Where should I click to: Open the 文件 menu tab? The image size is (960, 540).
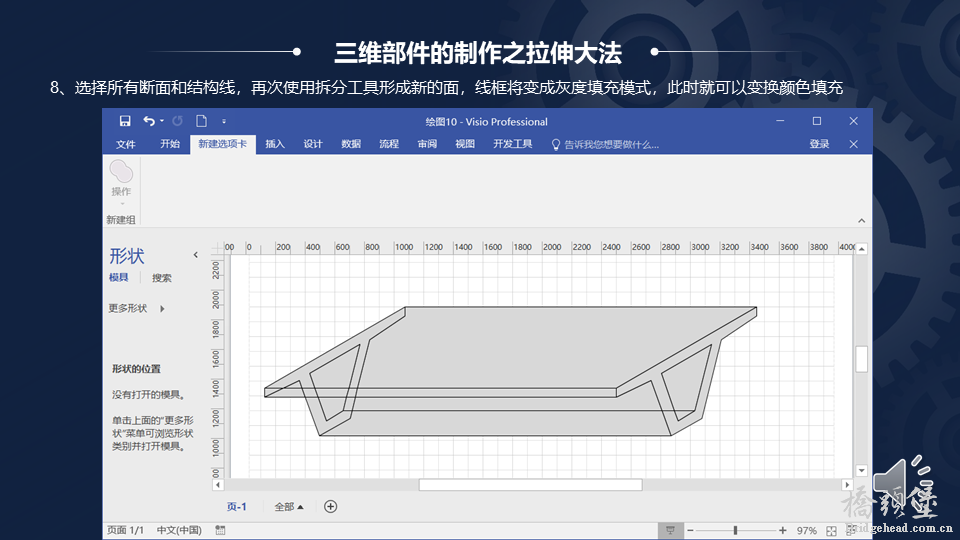(126, 144)
